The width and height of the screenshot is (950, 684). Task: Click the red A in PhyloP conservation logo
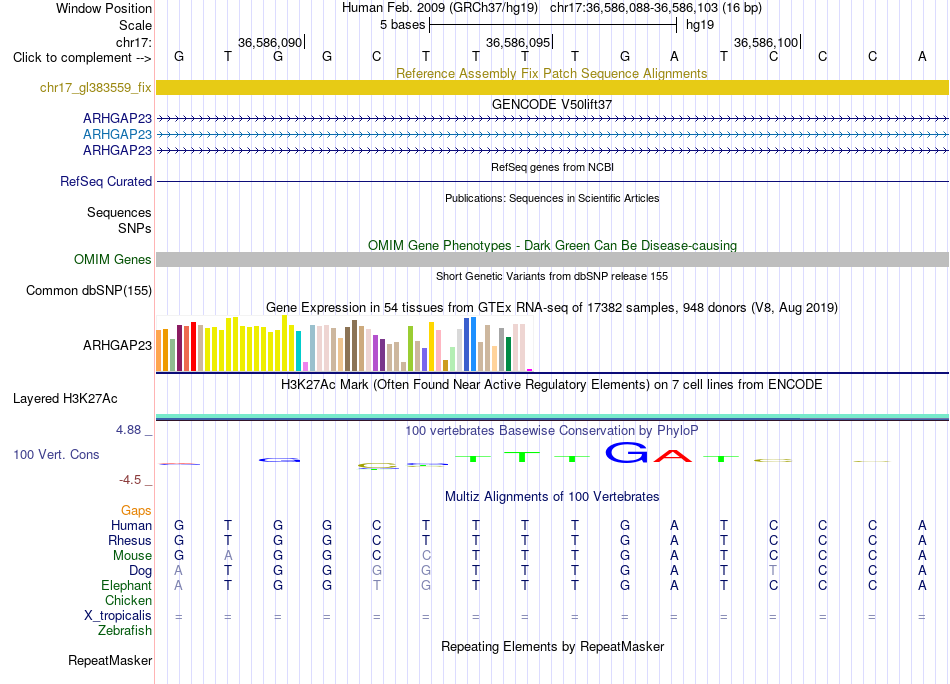pos(673,456)
